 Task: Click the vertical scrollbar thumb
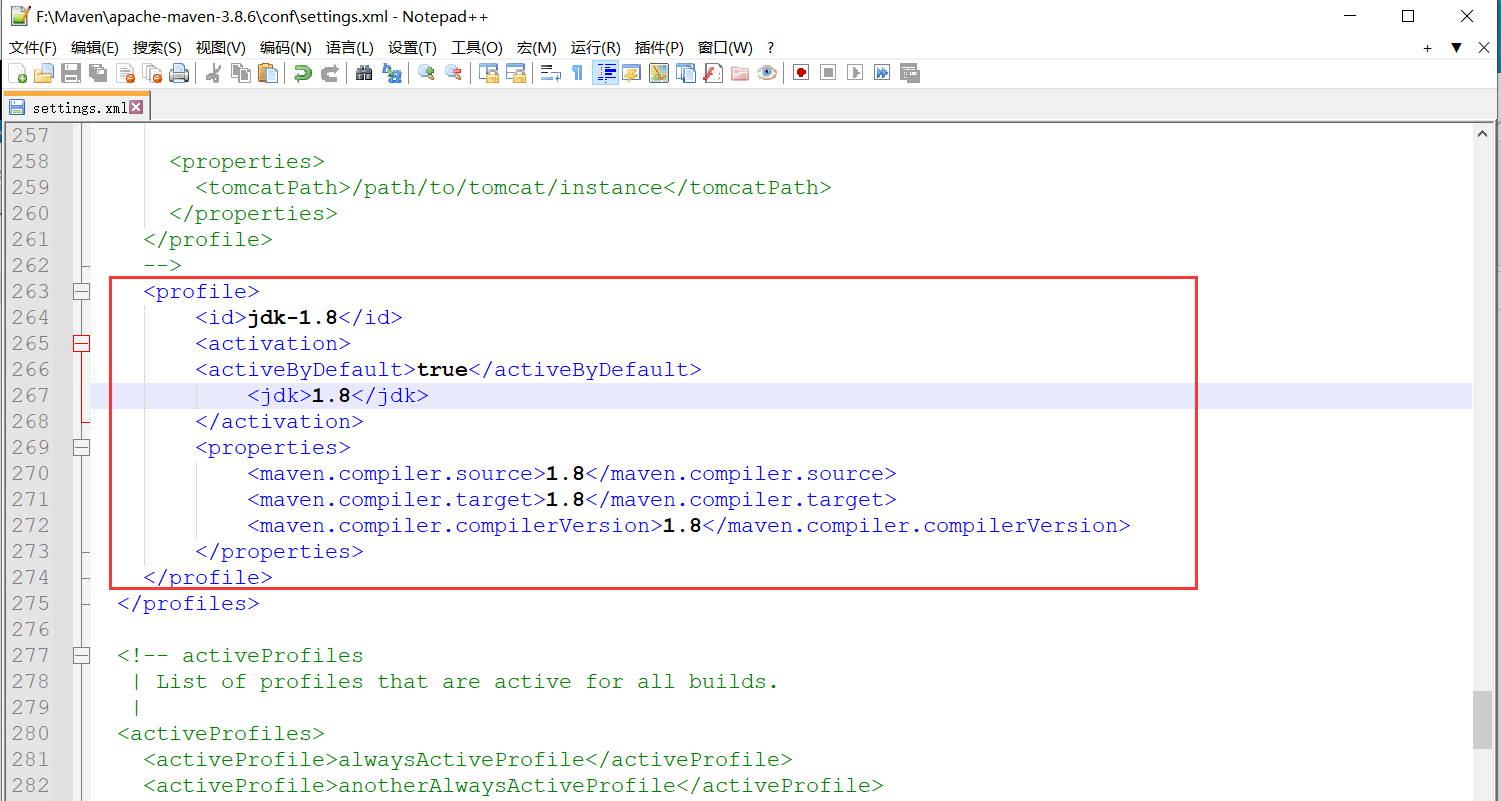pos(1482,719)
